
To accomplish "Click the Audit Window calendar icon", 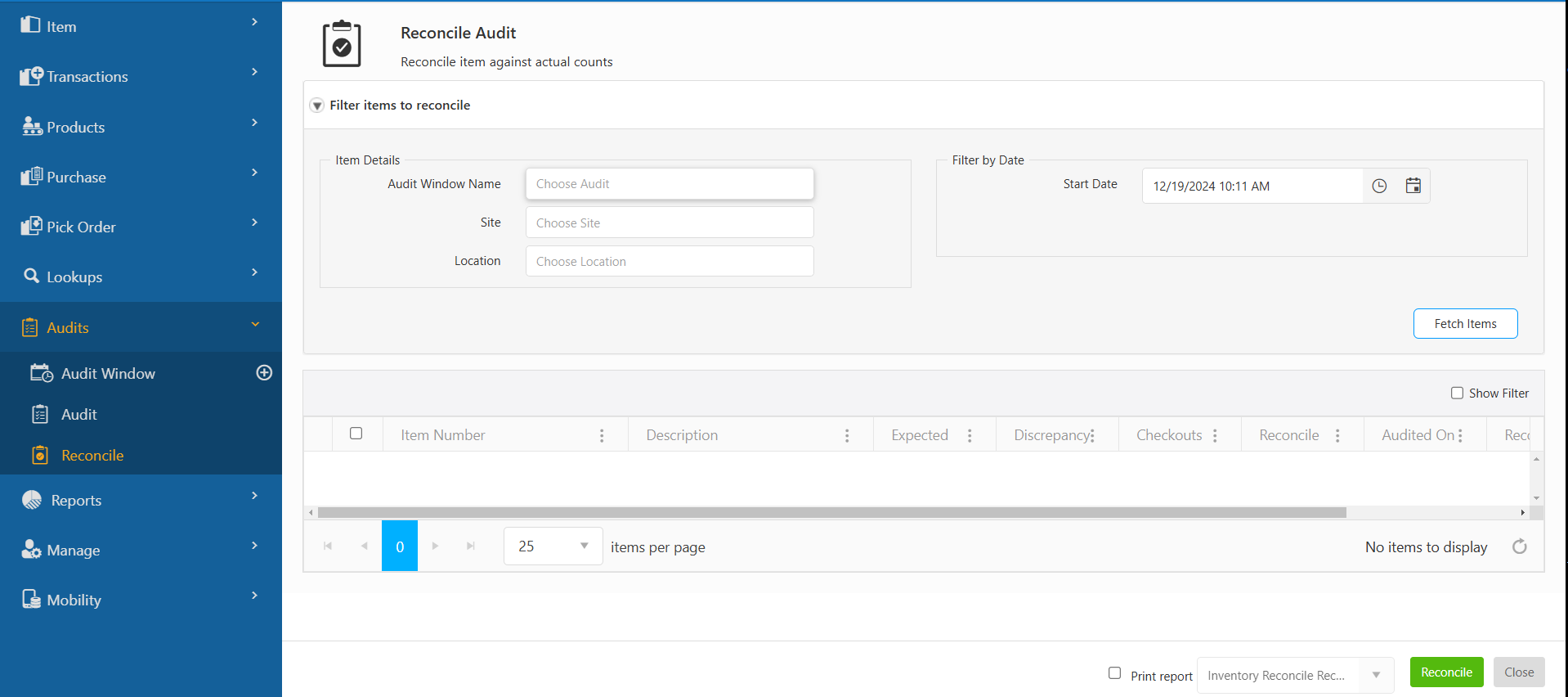I will coord(42,373).
